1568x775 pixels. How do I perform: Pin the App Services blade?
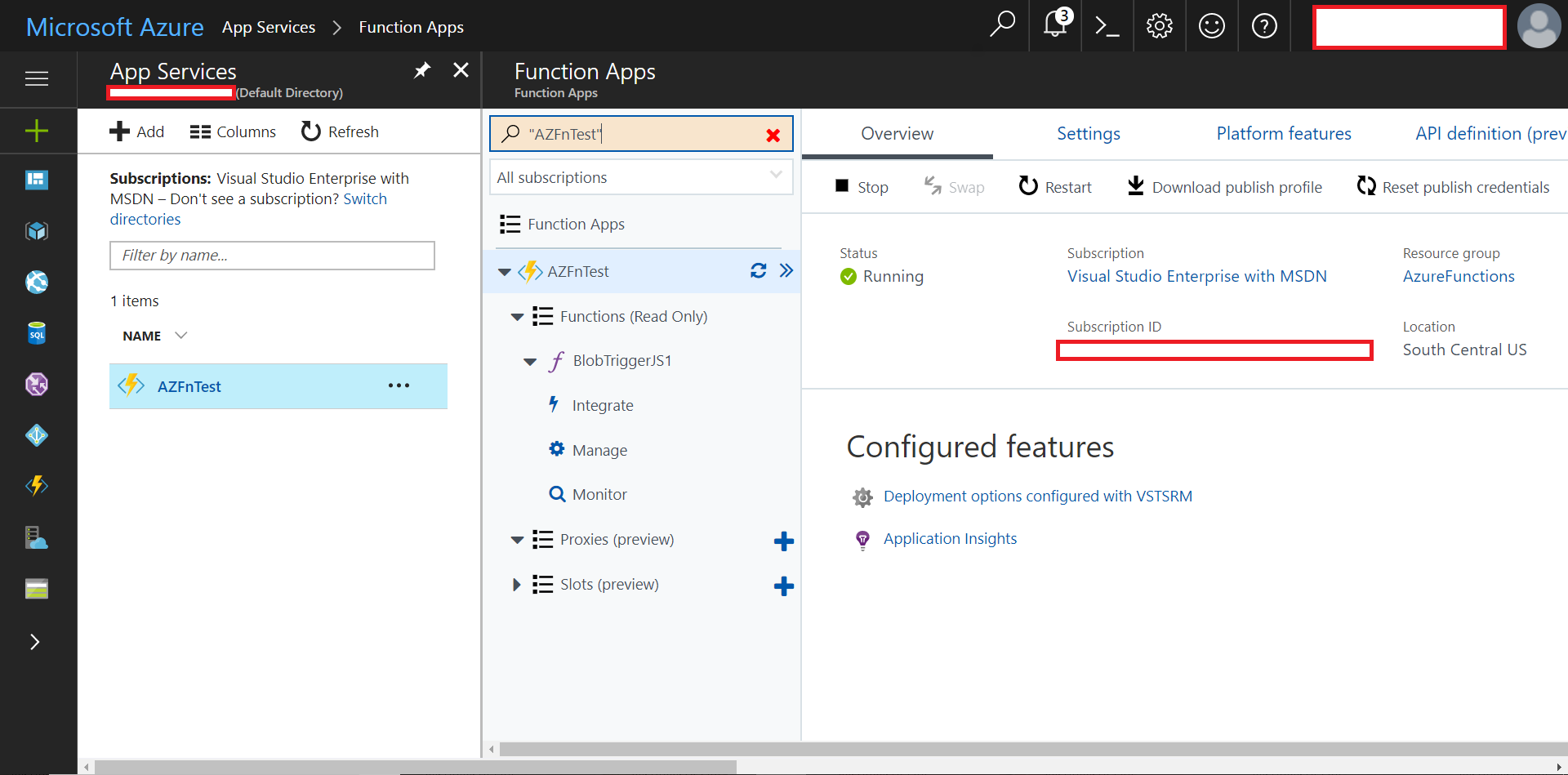[x=421, y=70]
